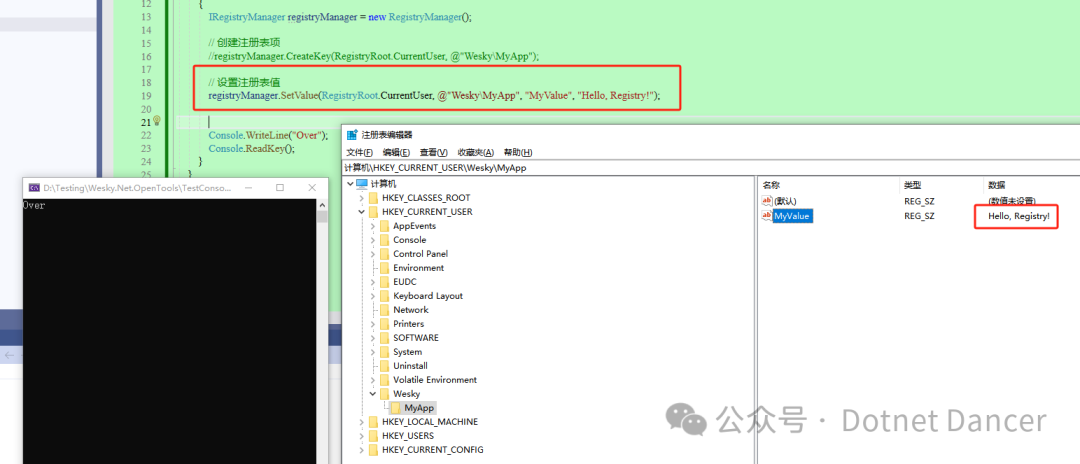Click the MyApp folder icon

396,408
